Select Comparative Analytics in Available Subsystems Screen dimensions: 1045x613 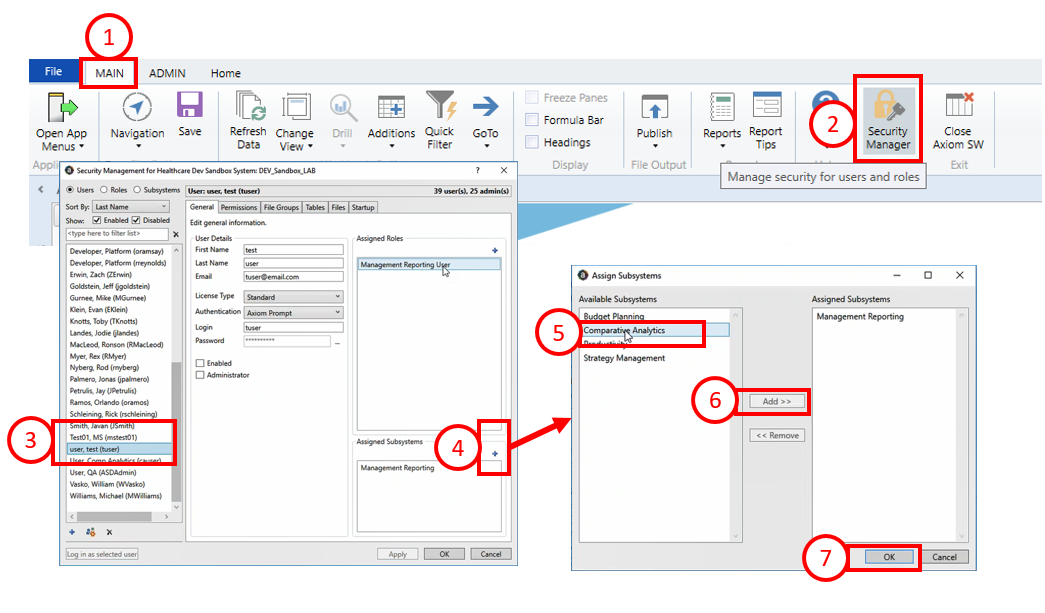654,330
